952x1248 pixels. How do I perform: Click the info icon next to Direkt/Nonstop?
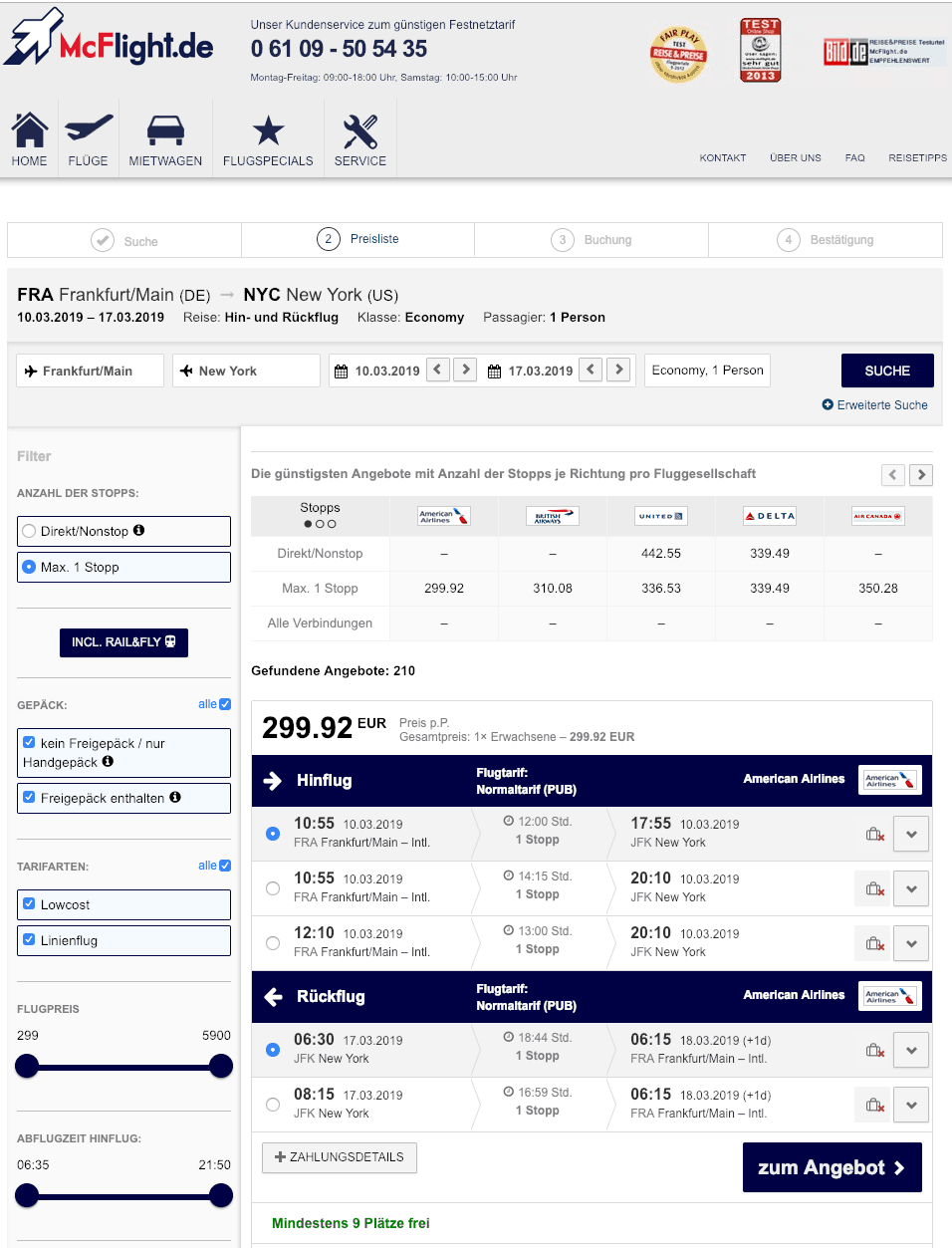[139, 530]
